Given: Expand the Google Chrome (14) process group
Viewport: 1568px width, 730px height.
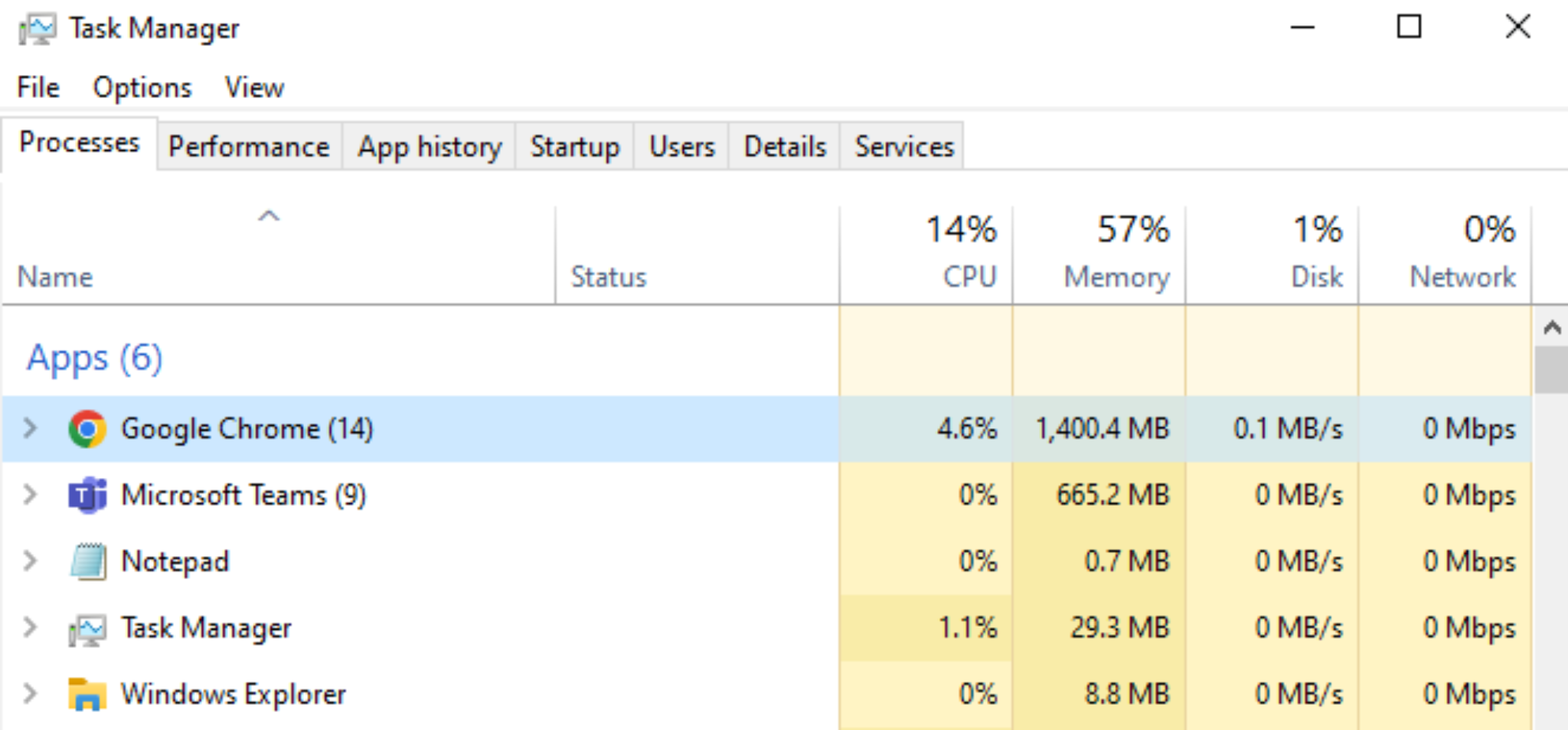Looking at the screenshot, I should coord(30,428).
